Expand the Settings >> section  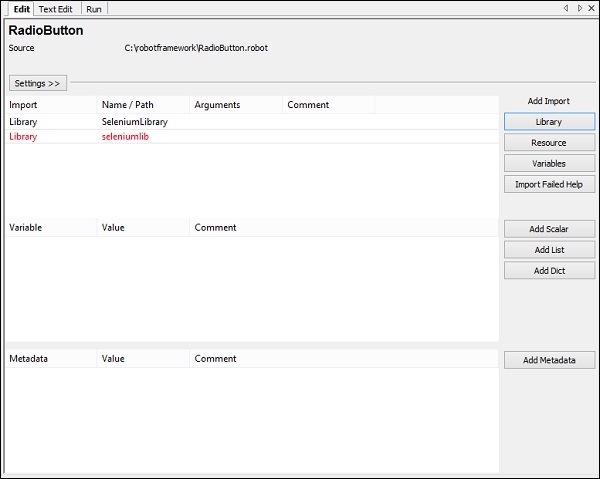tap(38, 83)
